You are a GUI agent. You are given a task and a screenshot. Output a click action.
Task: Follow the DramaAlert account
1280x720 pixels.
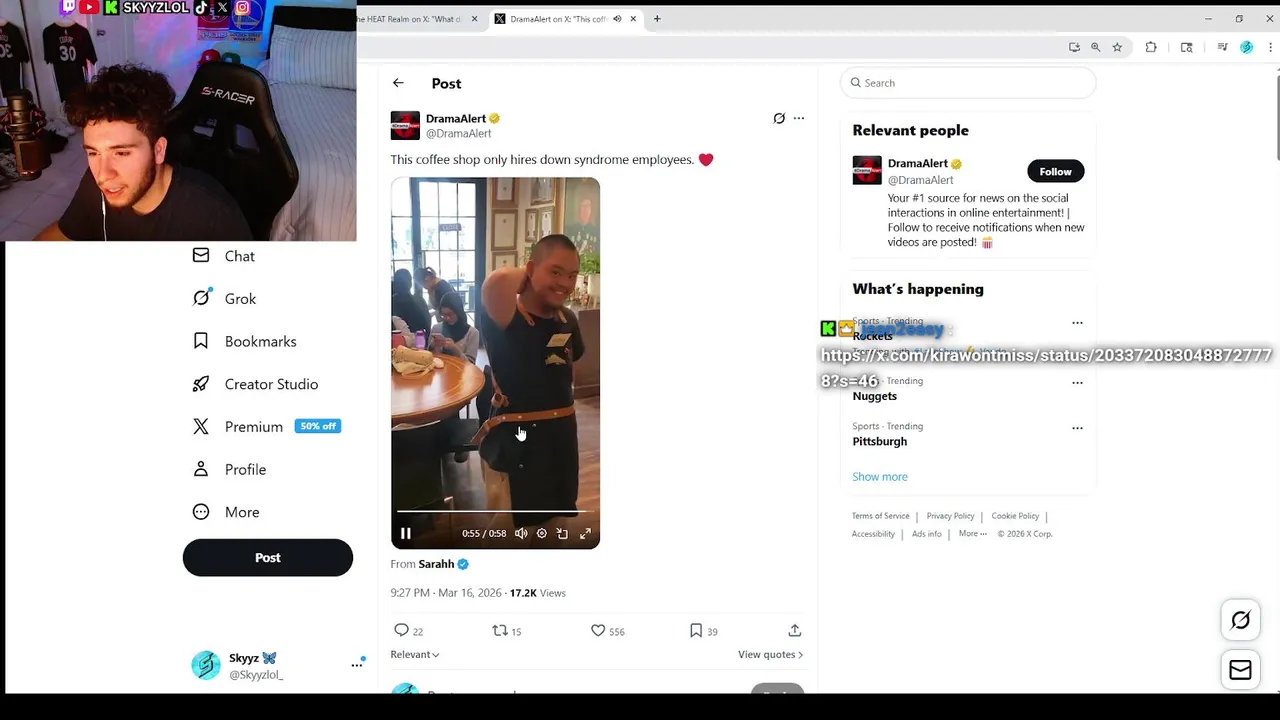tap(1055, 171)
